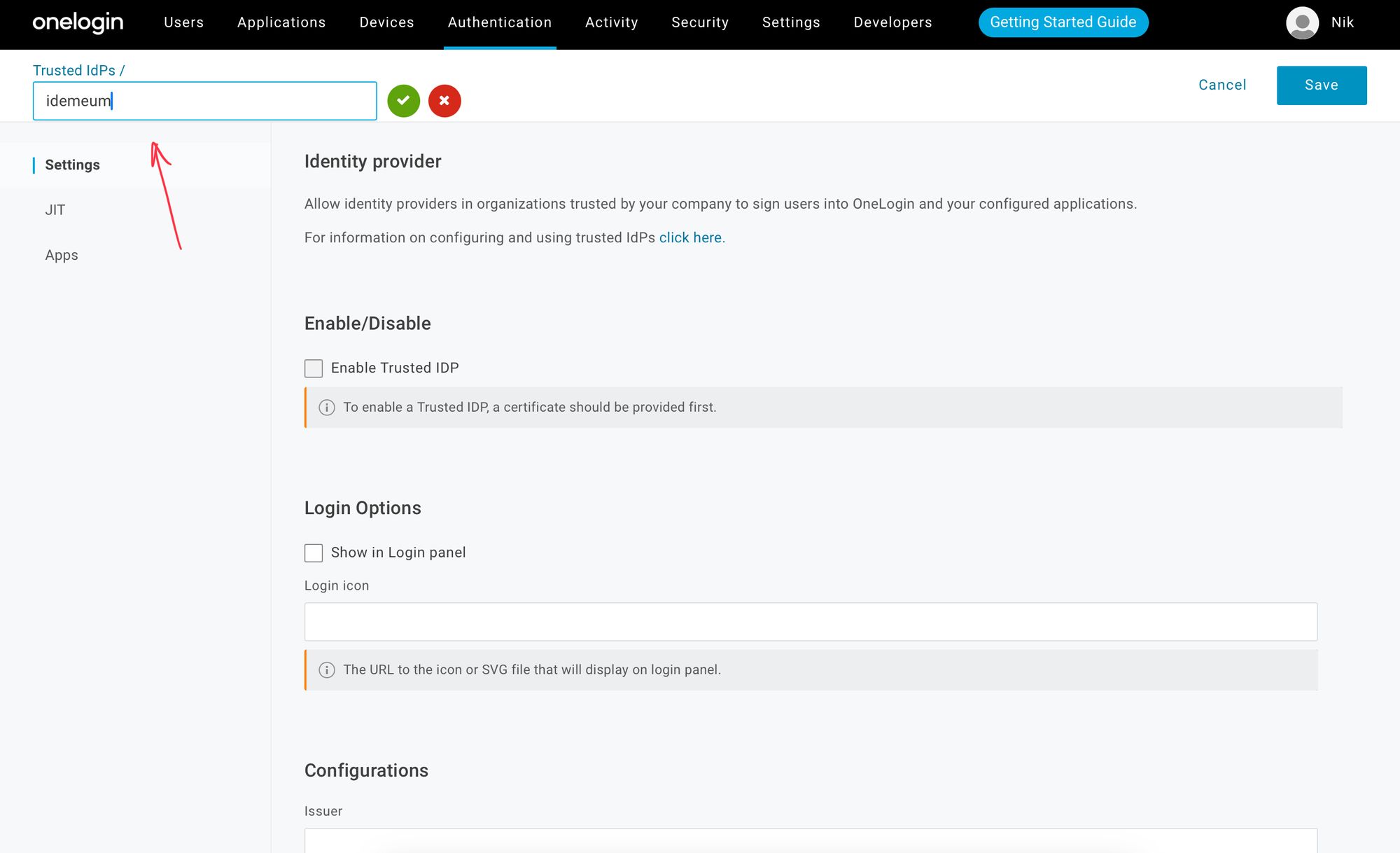Switch to JIT sidebar tab
This screenshot has width=1400, height=853.
coord(55,210)
